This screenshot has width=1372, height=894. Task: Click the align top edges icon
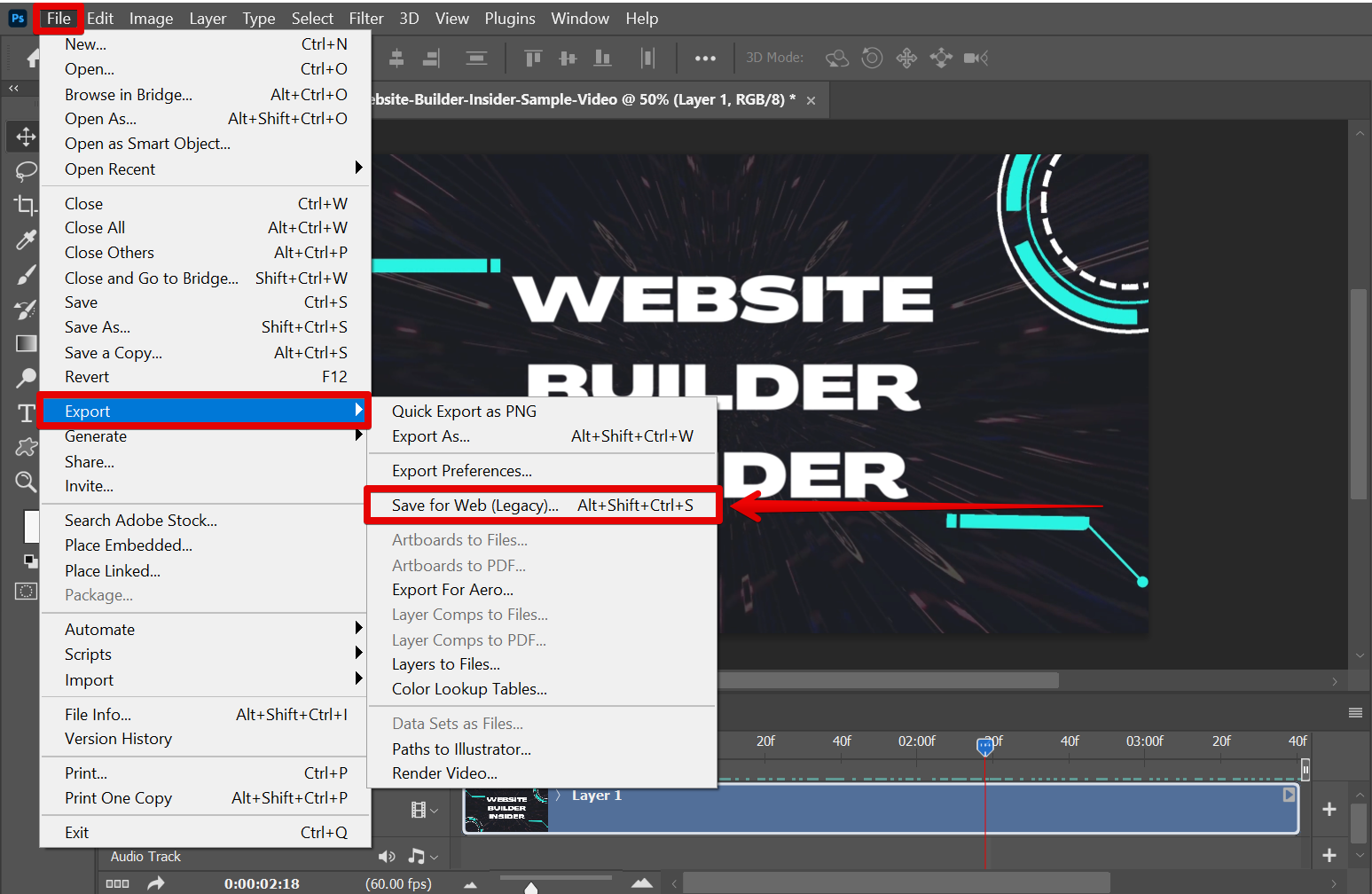click(533, 59)
